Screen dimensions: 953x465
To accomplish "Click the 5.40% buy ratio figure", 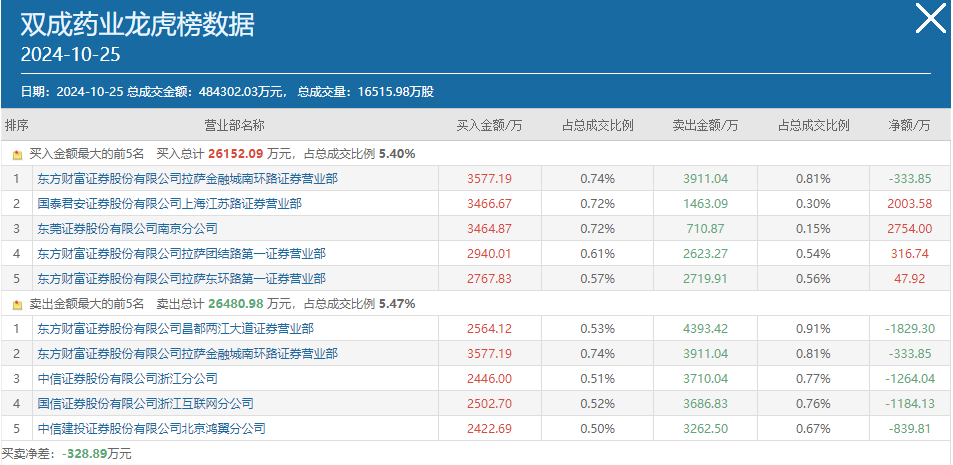I will click(397, 154).
